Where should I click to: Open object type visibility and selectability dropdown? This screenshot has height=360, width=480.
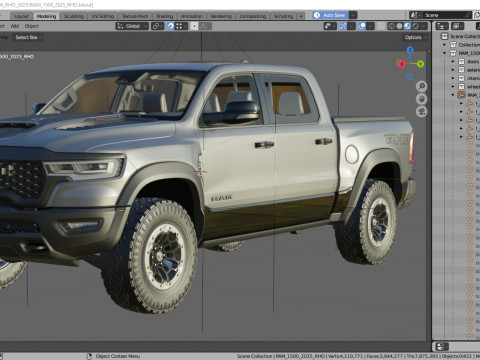click(x=330, y=26)
